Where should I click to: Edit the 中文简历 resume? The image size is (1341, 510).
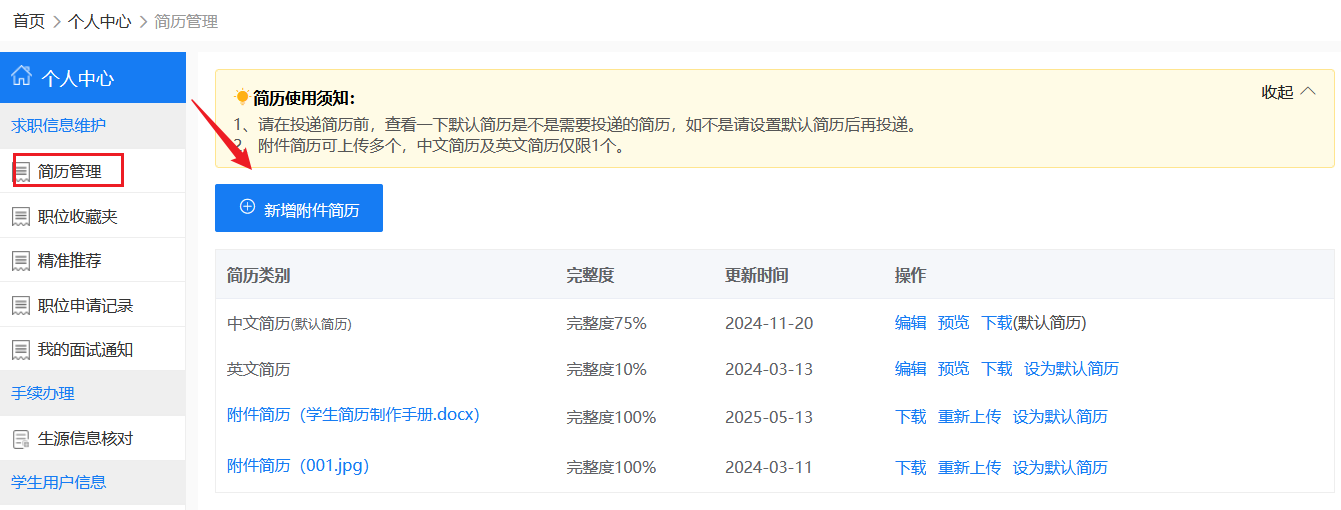(x=910, y=323)
